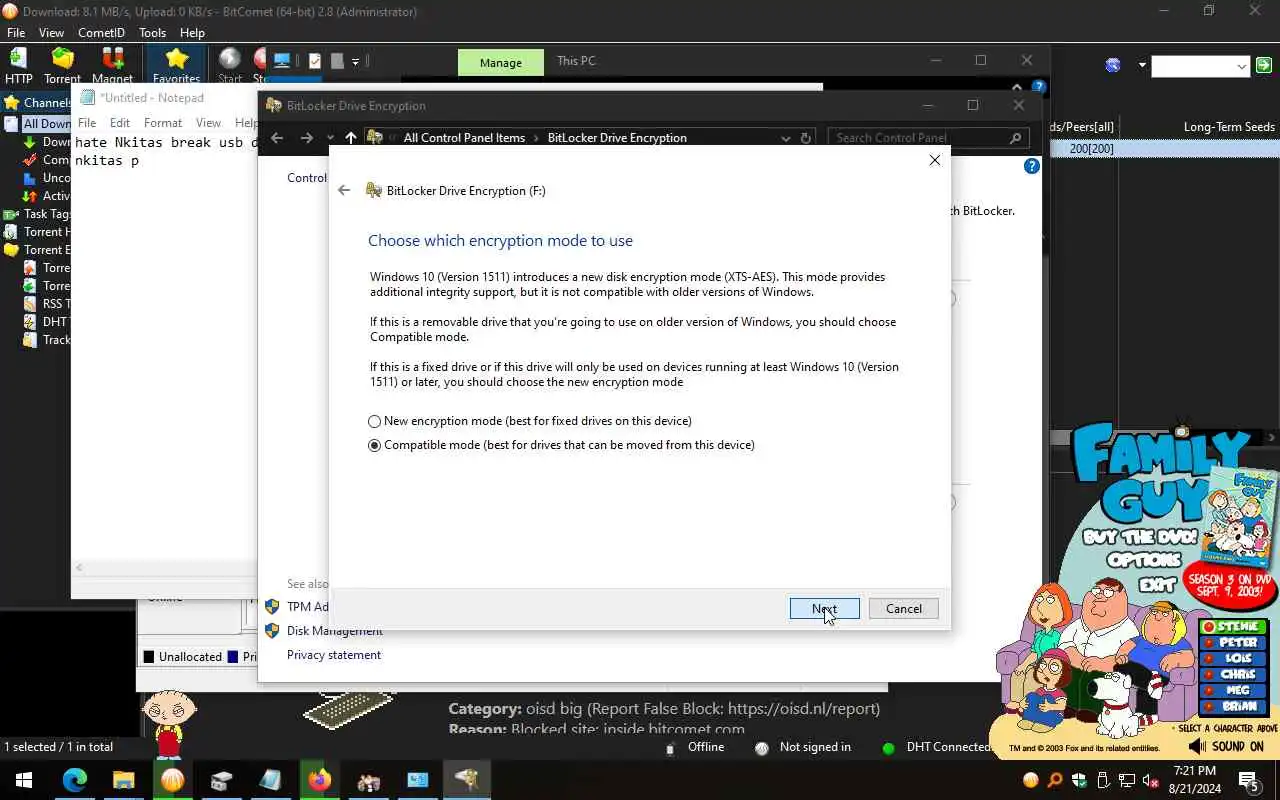1280x800 pixels.
Task: Select PETER character in Family Guy gadget
Action: coord(1233,643)
